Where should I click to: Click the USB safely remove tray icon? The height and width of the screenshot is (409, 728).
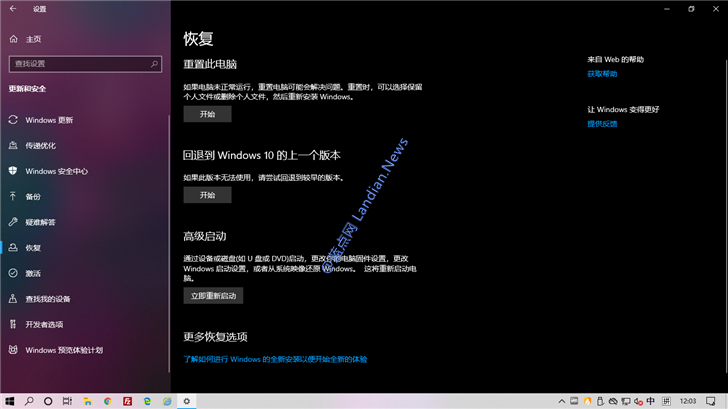pos(600,401)
